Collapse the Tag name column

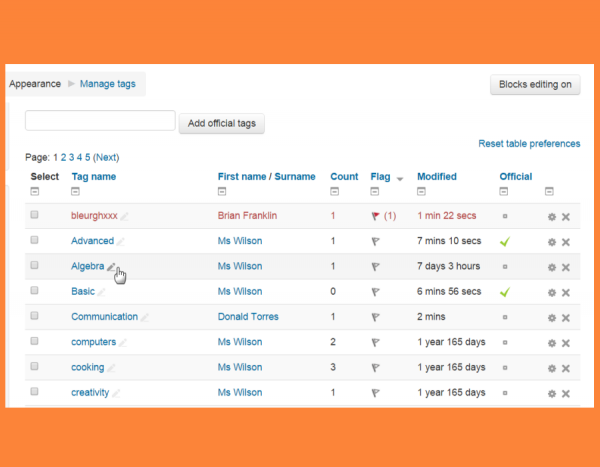coord(76,191)
